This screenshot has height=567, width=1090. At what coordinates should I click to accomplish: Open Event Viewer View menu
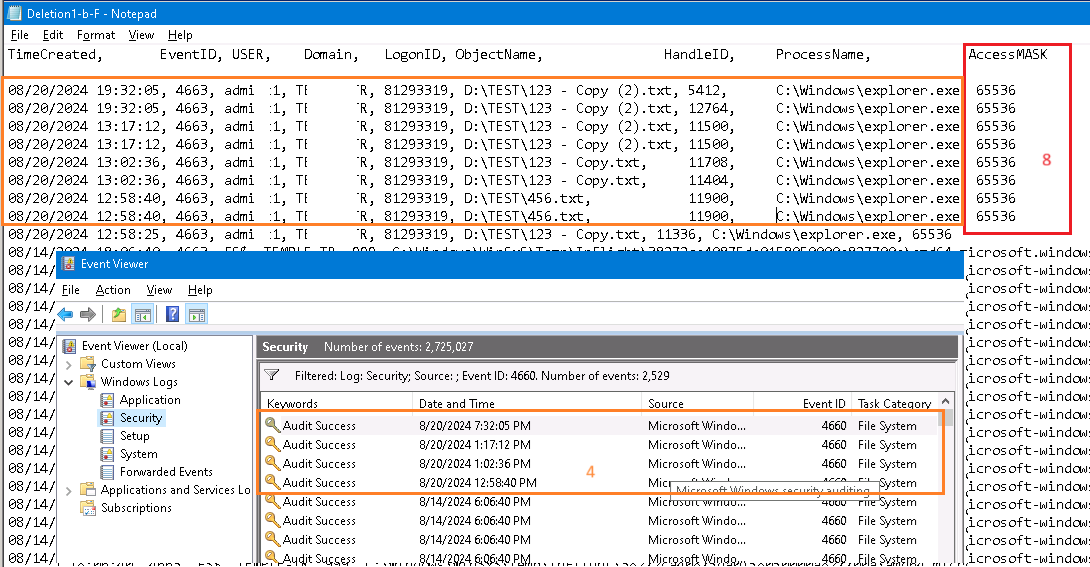click(159, 290)
